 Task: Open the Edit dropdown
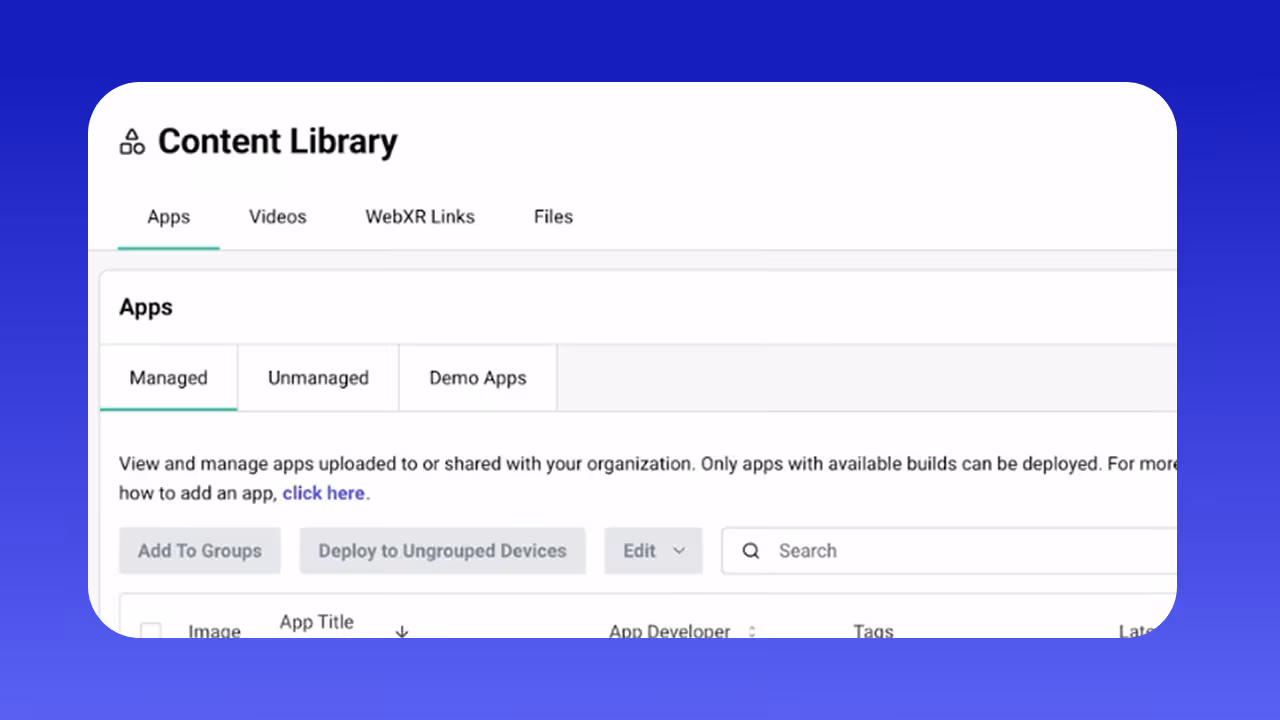pos(654,551)
